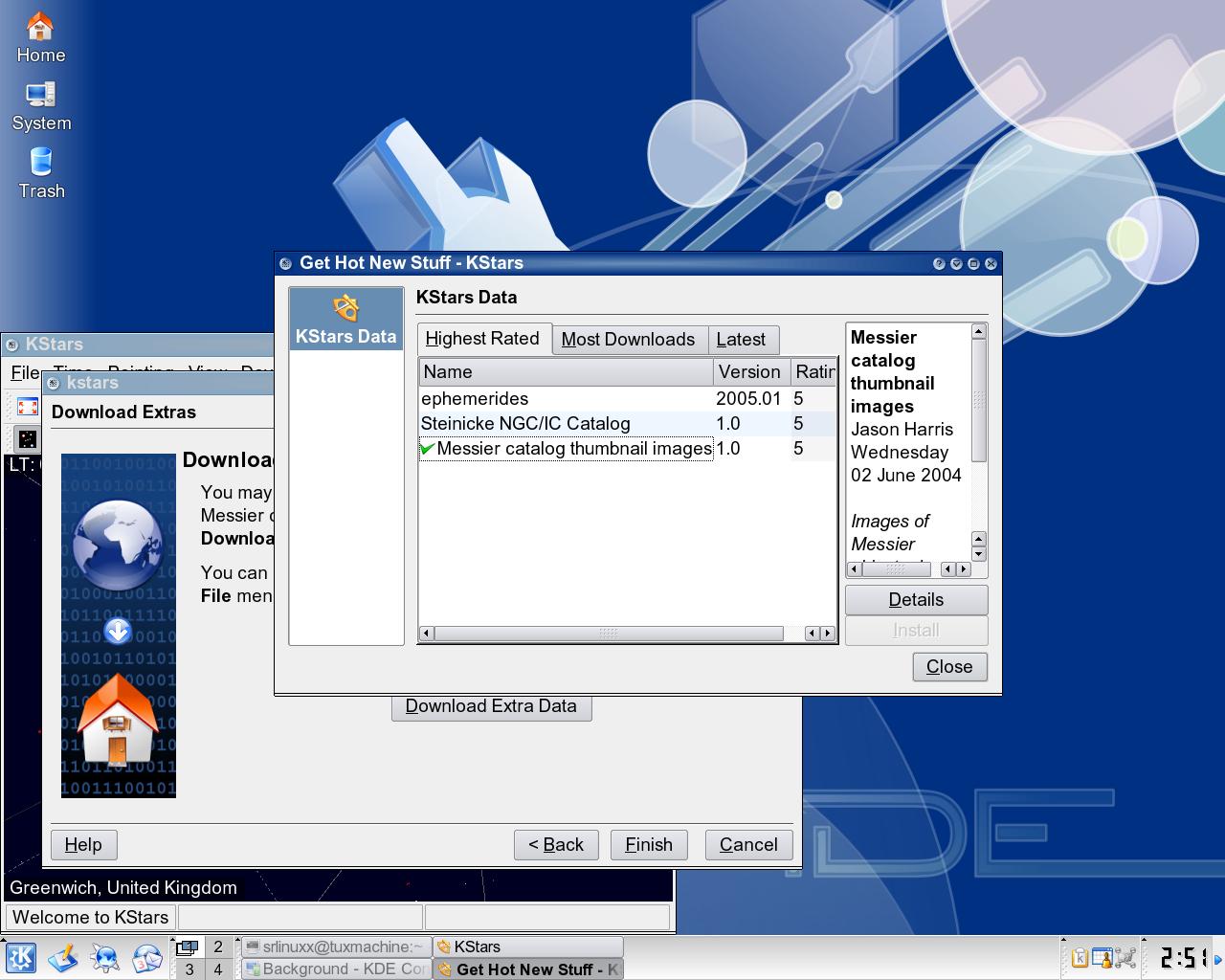Open the File menu in KStars window
1225x980 pixels.
tap(25, 372)
